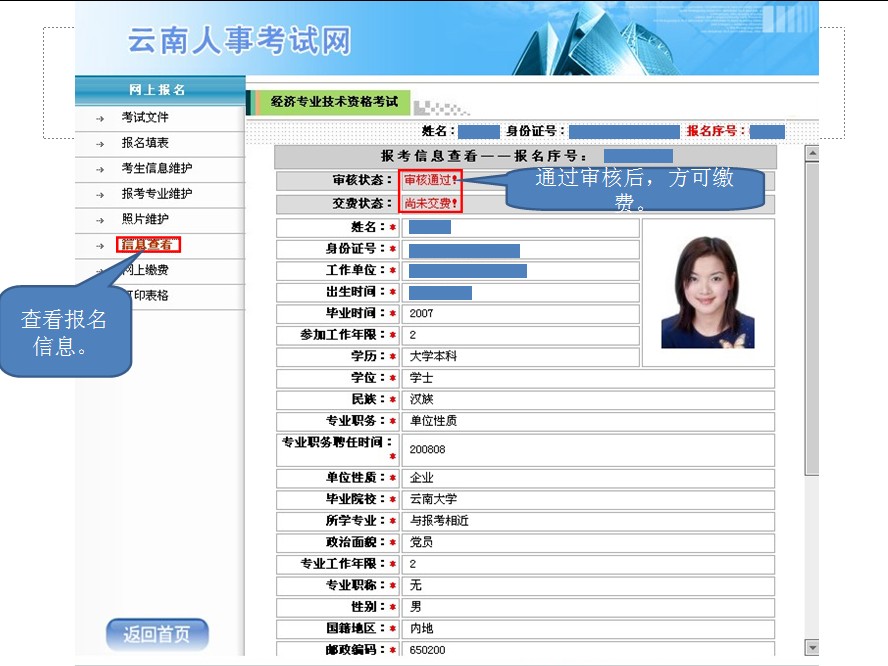
Task: Select 打印表格 in the sidebar
Action: 148,295
